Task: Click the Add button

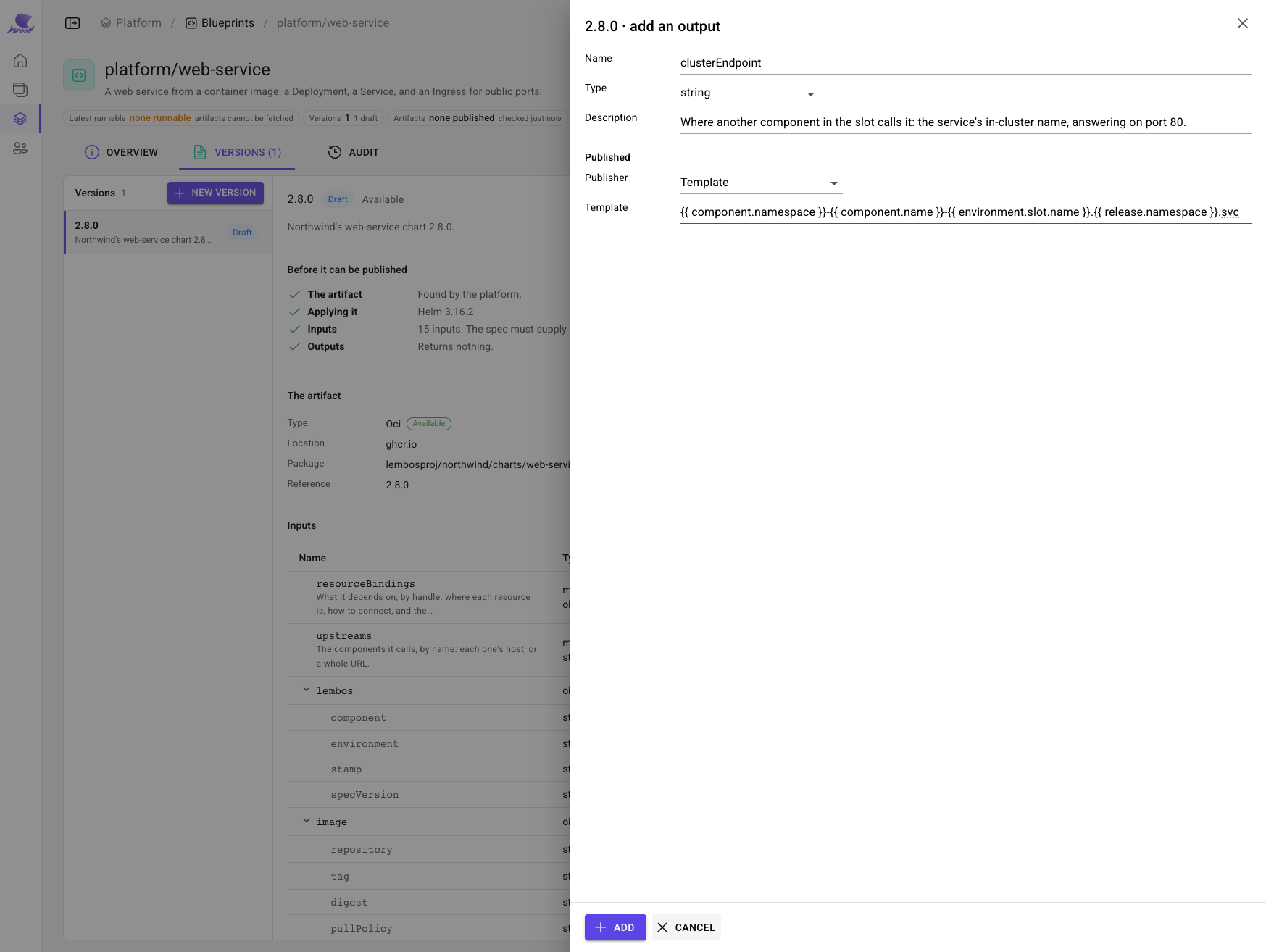Action: point(615,927)
